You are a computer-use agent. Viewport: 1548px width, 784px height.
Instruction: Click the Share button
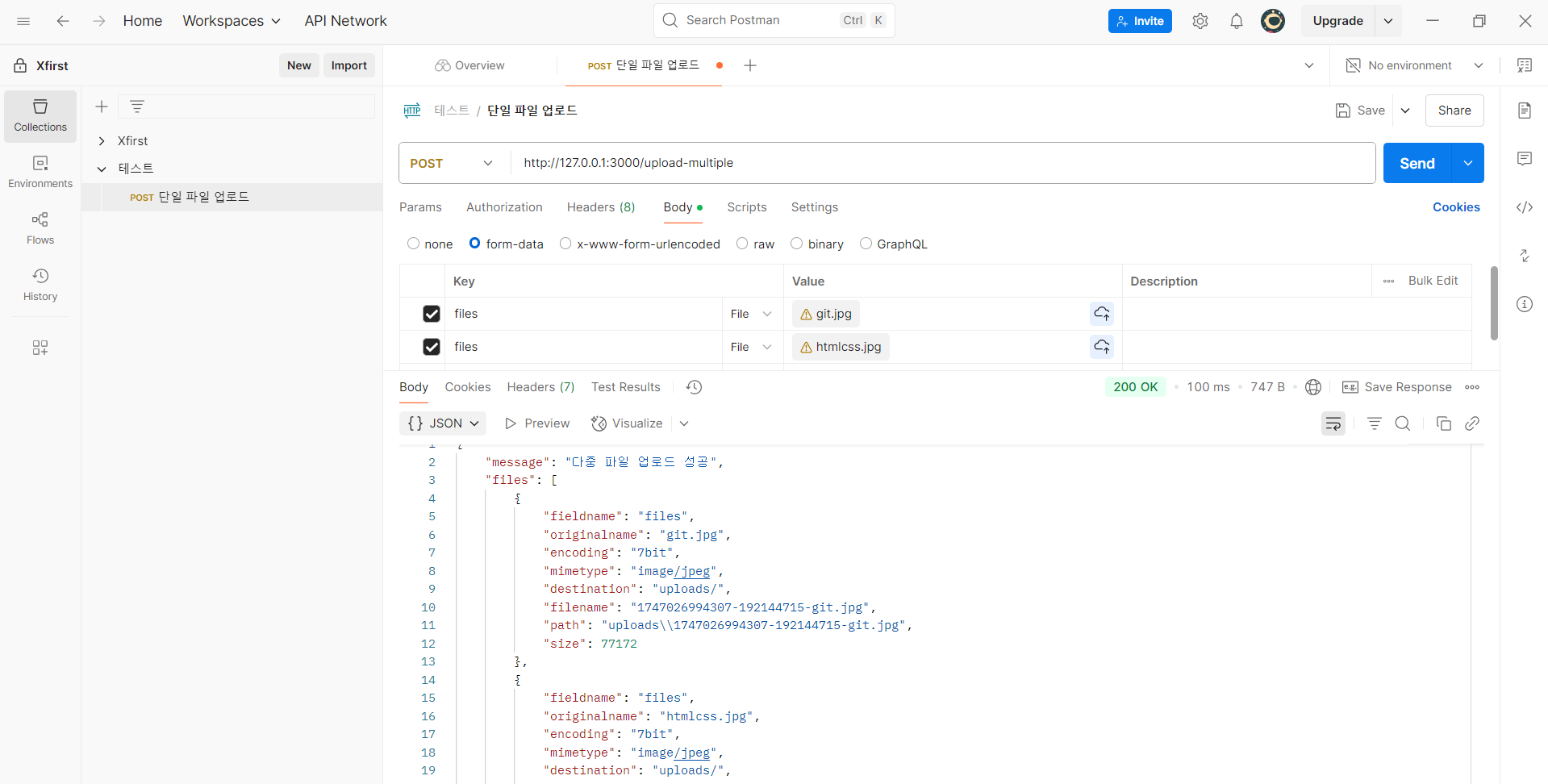[1454, 111]
